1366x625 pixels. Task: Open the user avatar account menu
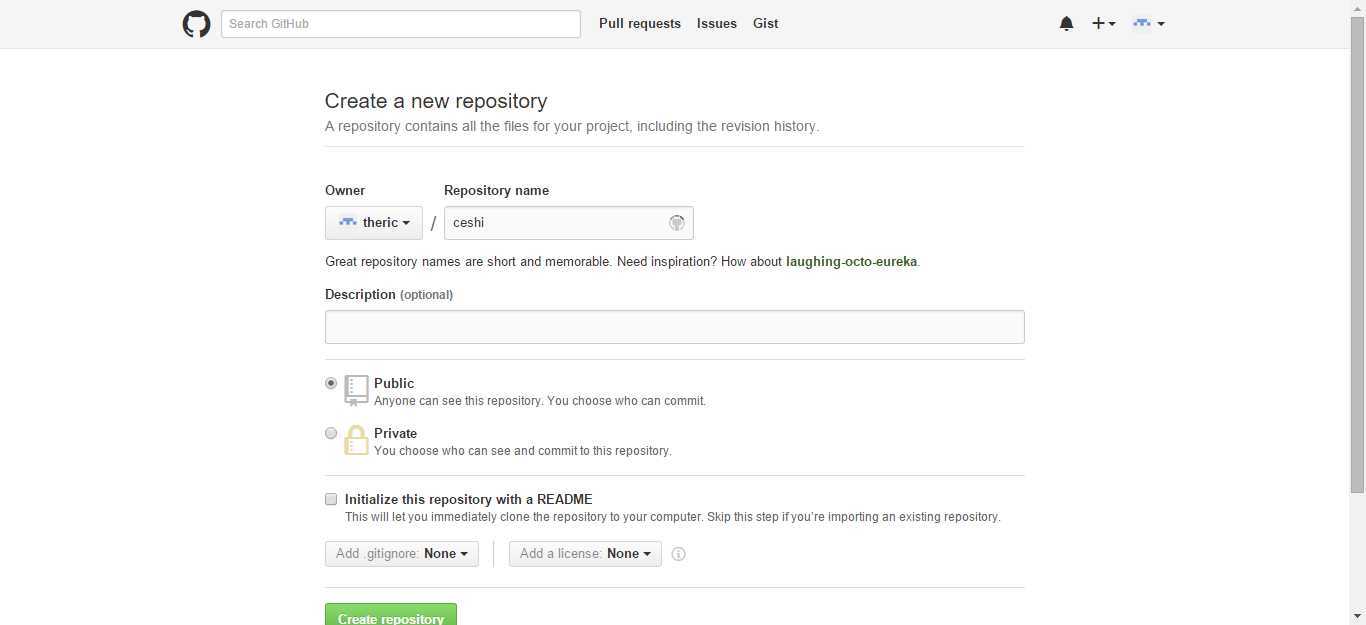click(x=1148, y=24)
